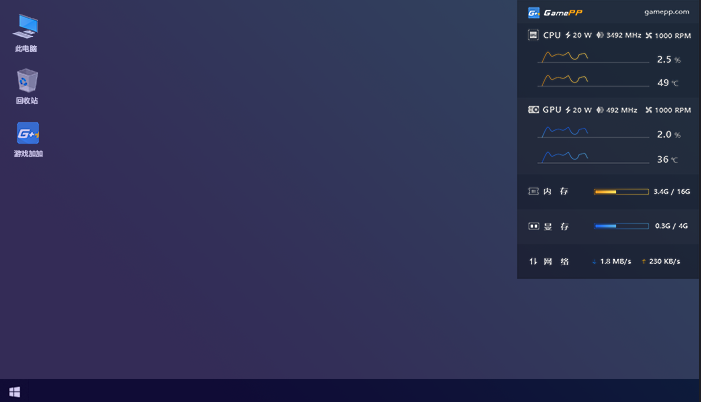Click the network (网络) arrows icon

coord(534,261)
